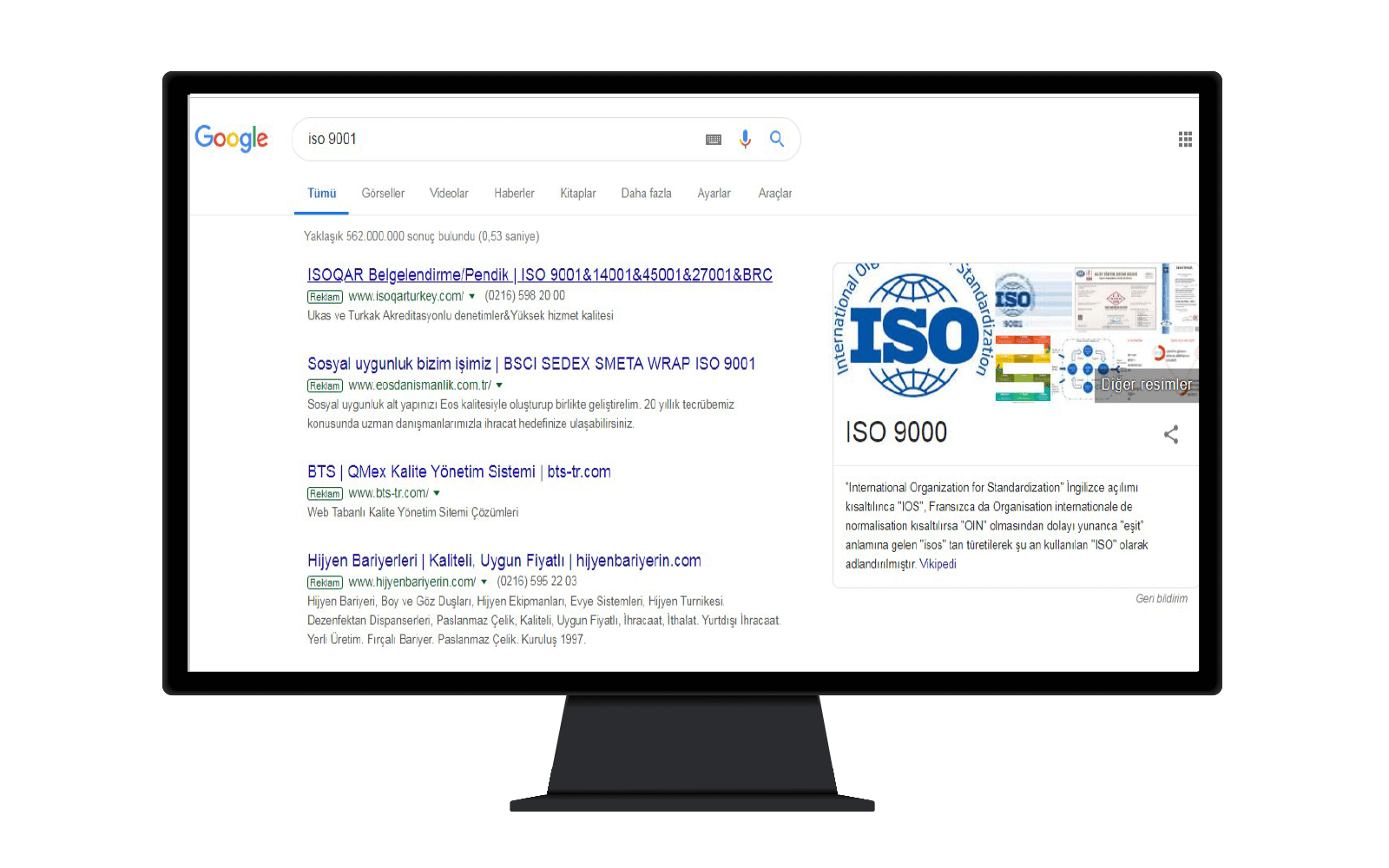
Task: Click the magnifying glass search button
Action: [777, 139]
